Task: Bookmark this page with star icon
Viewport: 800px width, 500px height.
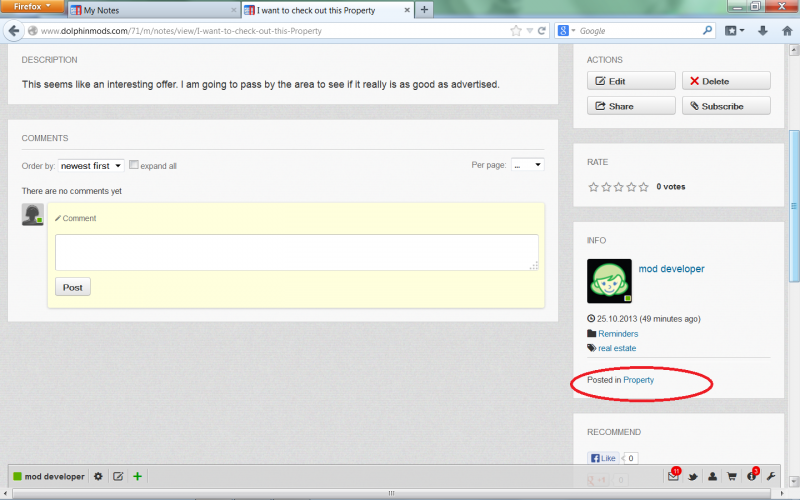Action: [516, 31]
